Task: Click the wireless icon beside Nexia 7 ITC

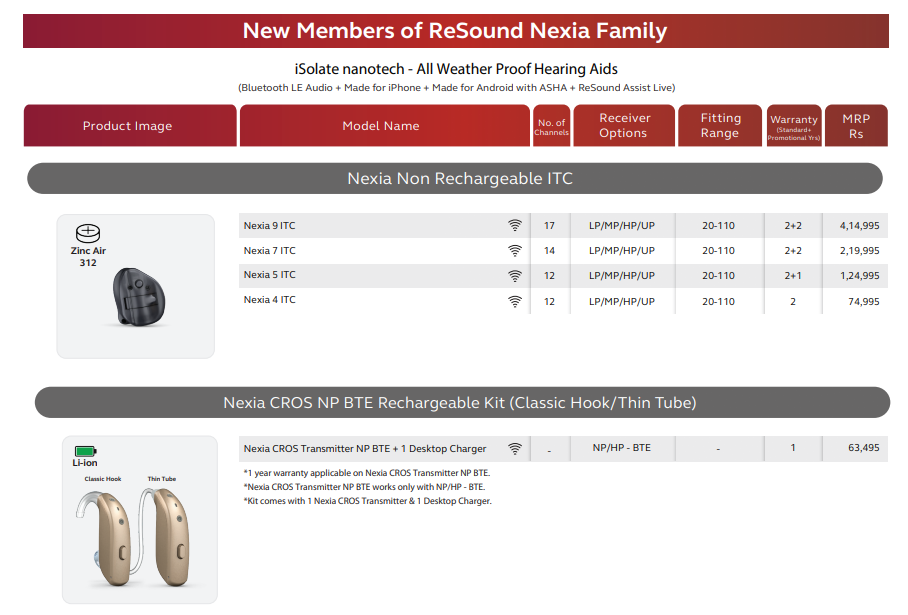Action: click(x=515, y=251)
